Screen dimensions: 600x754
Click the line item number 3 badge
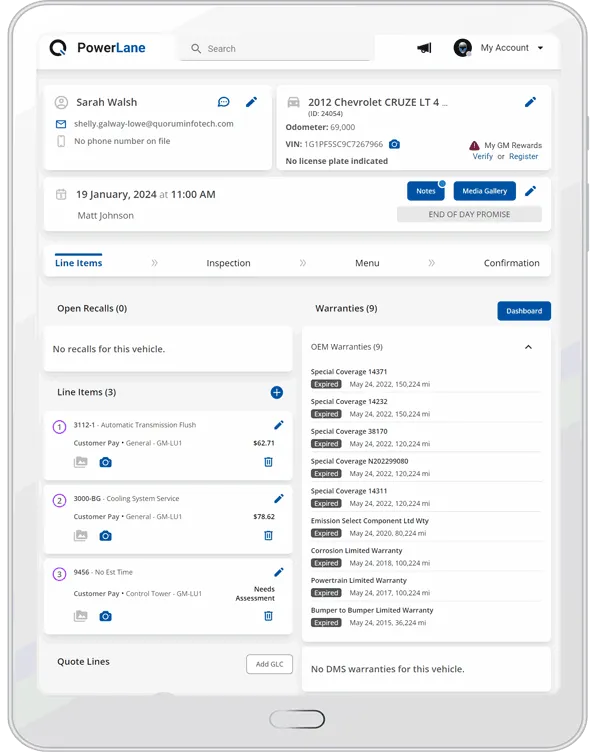[x=59, y=574]
